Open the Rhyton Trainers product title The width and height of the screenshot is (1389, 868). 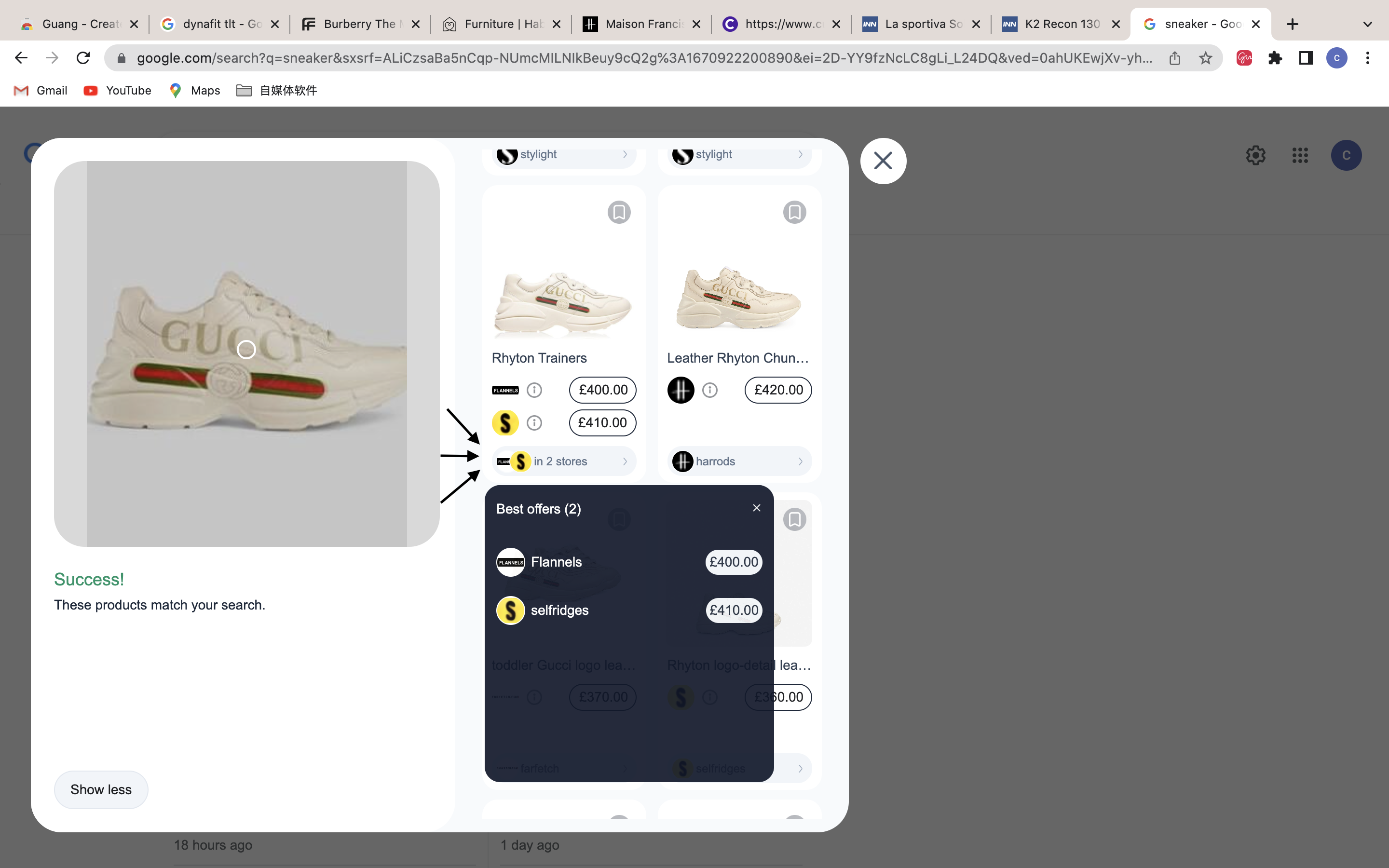coord(539,358)
